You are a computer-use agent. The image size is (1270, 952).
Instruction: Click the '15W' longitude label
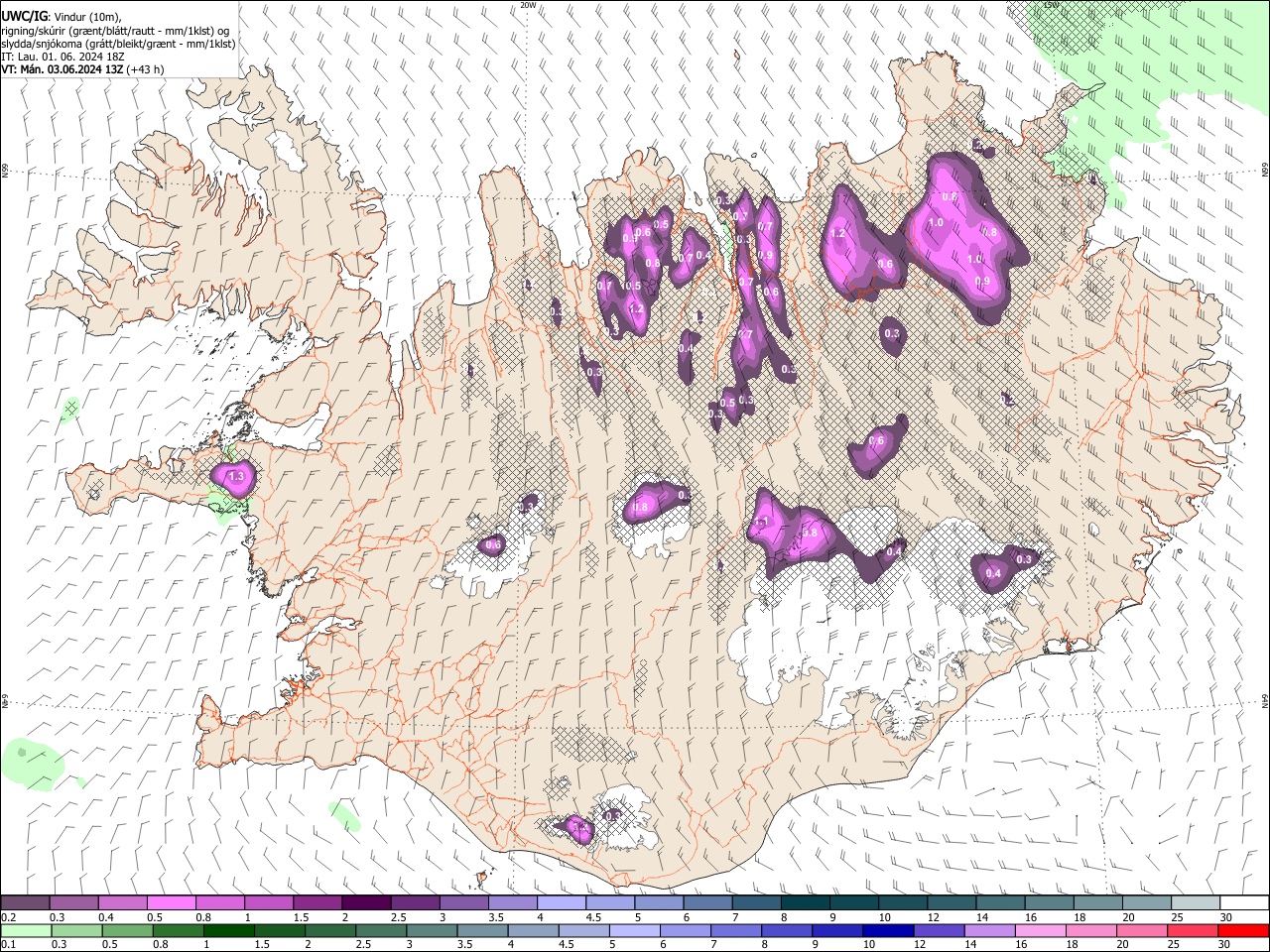click(x=1051, y=5)
